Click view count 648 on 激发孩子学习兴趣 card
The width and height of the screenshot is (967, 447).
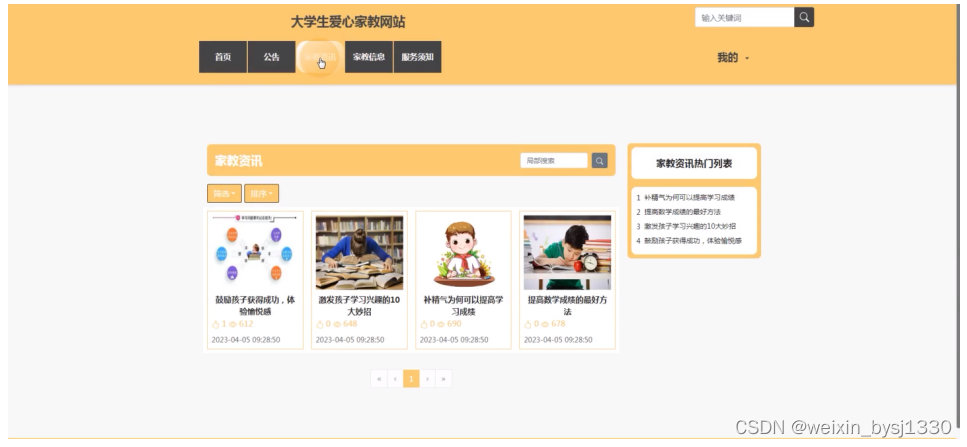(350, 324)
